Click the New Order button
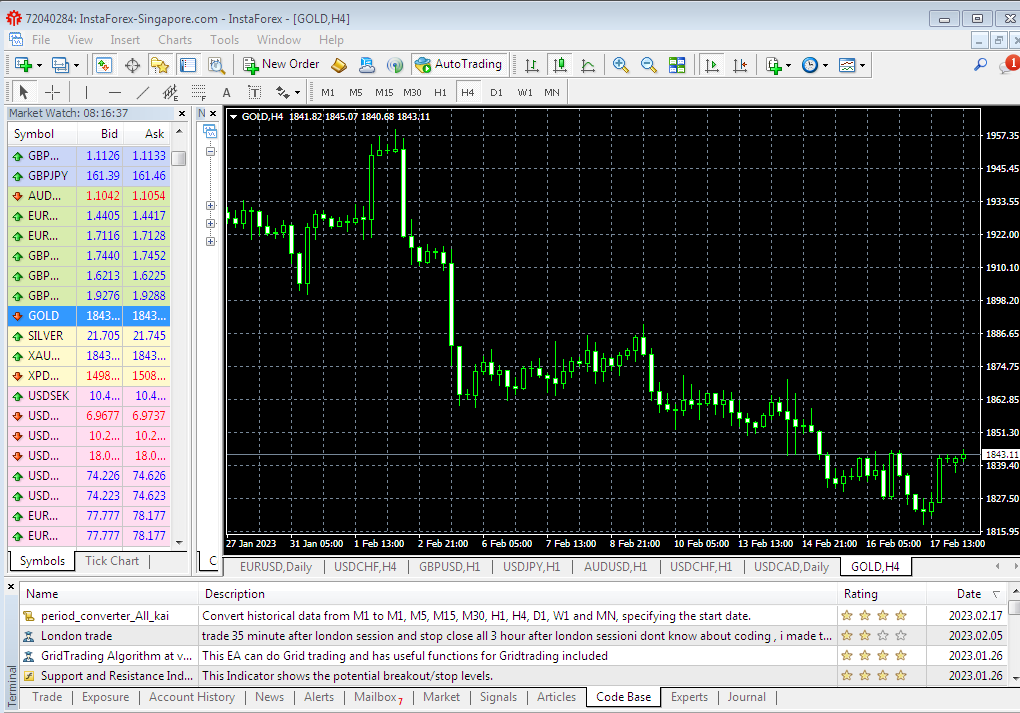Viewport: 1020px width, 713px height. (281, 64)
